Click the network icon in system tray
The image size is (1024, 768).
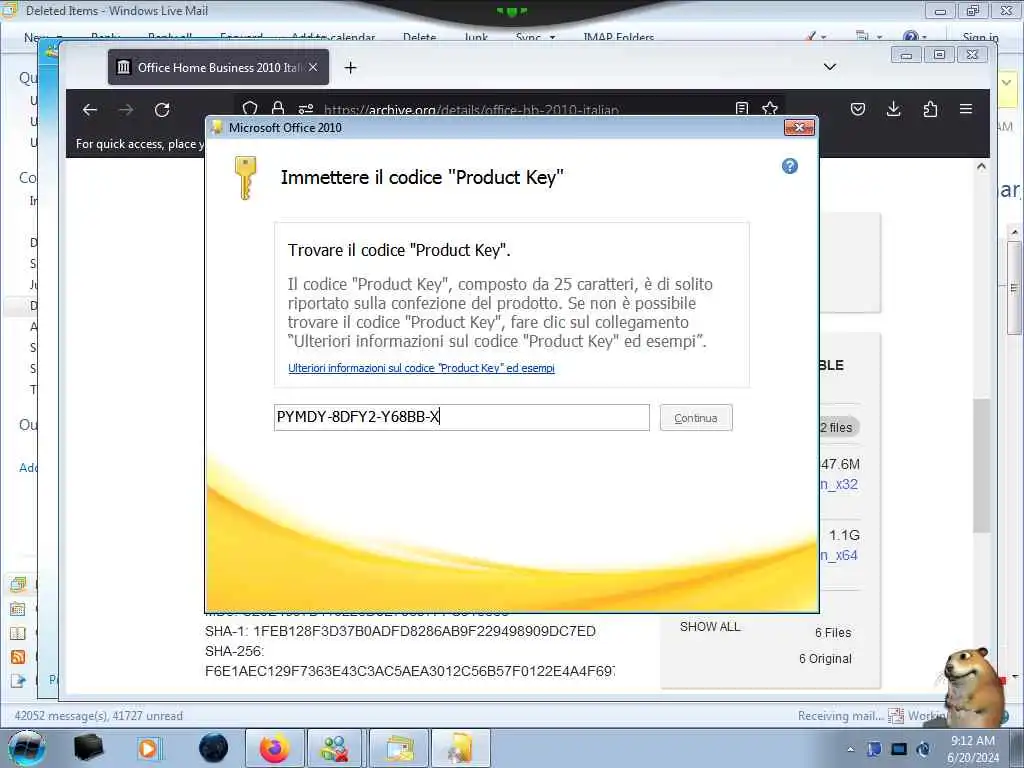tap(899, 749)
